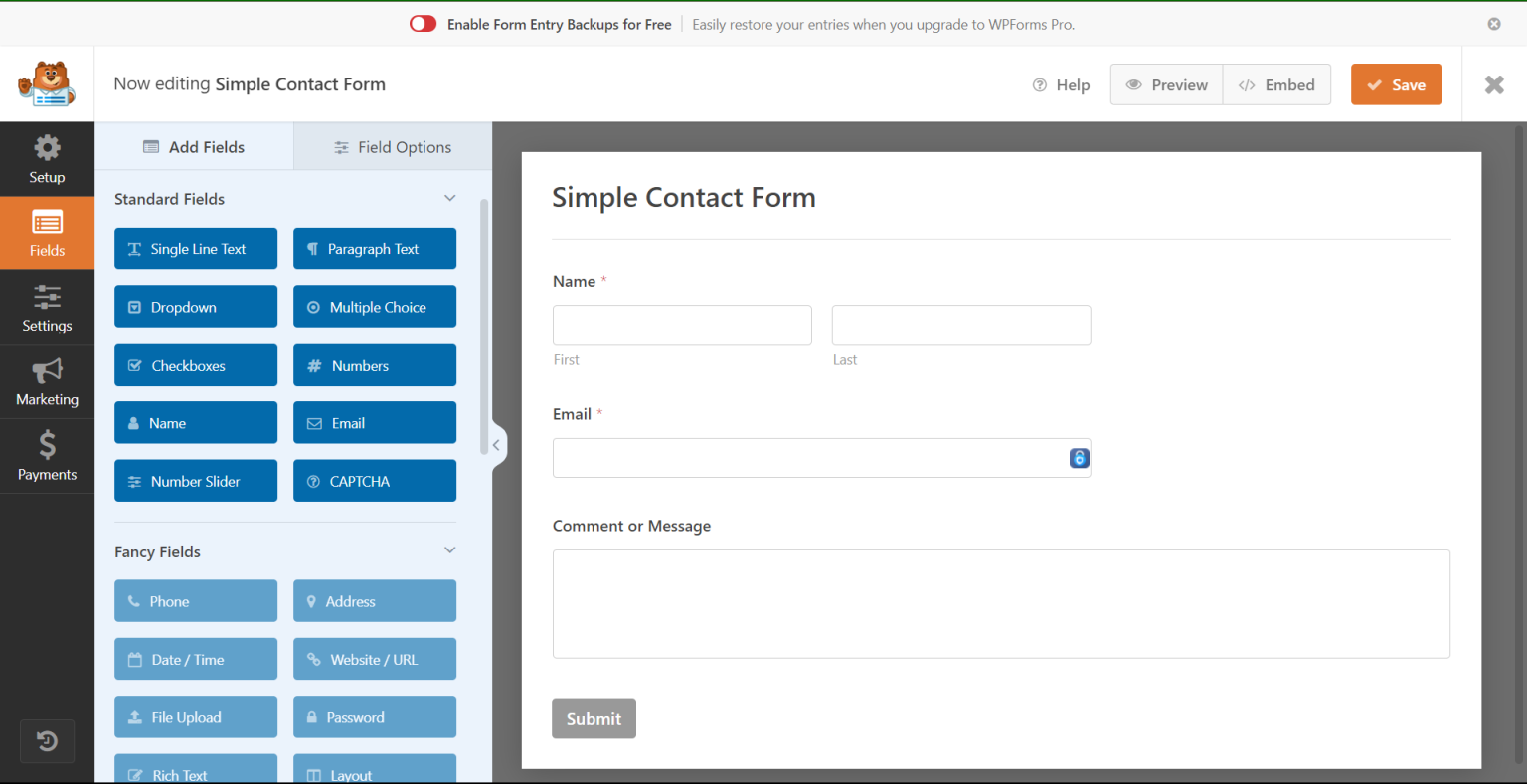Open the Setup panel
This screenshot has width=1527, height=784.
coord(47,158)
